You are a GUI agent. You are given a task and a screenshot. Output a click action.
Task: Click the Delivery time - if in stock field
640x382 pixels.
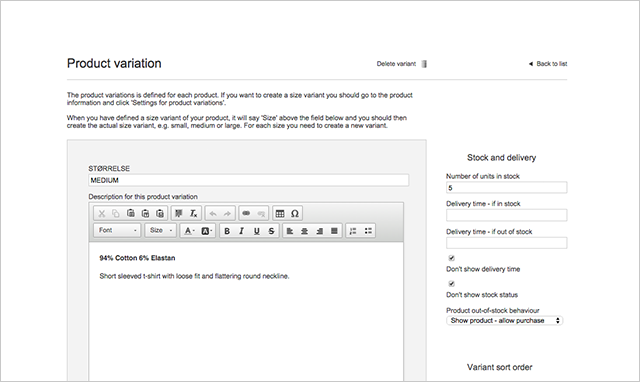click(x=507, y=215)
